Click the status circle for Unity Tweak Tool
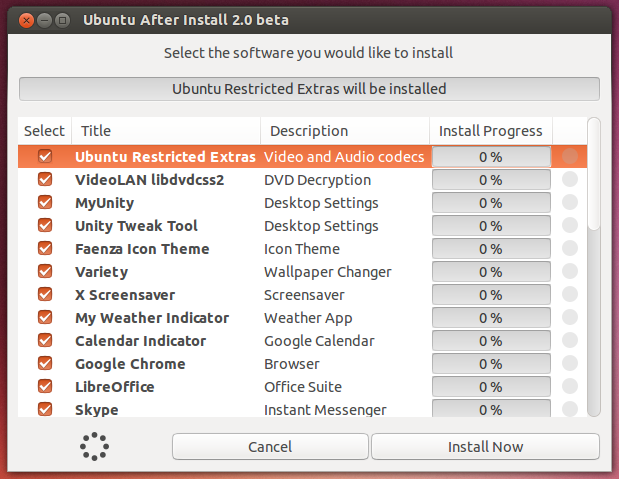Screen dimensions: 619x479 (x=570, y=226)
